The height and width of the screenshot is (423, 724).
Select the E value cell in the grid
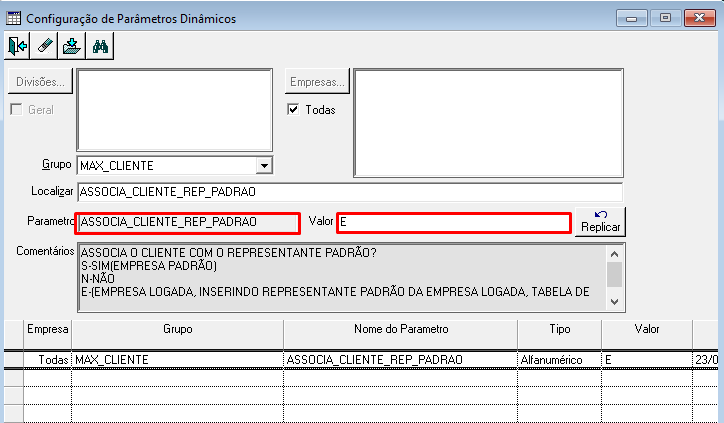tap(647, 360)
